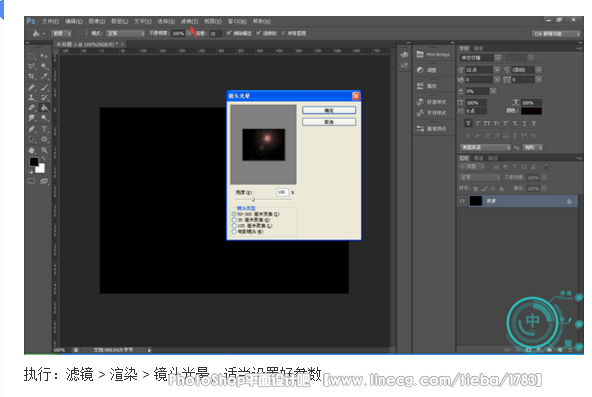
Task: Open the leading (自动) dropdown
Action: (x=539, y=70)
